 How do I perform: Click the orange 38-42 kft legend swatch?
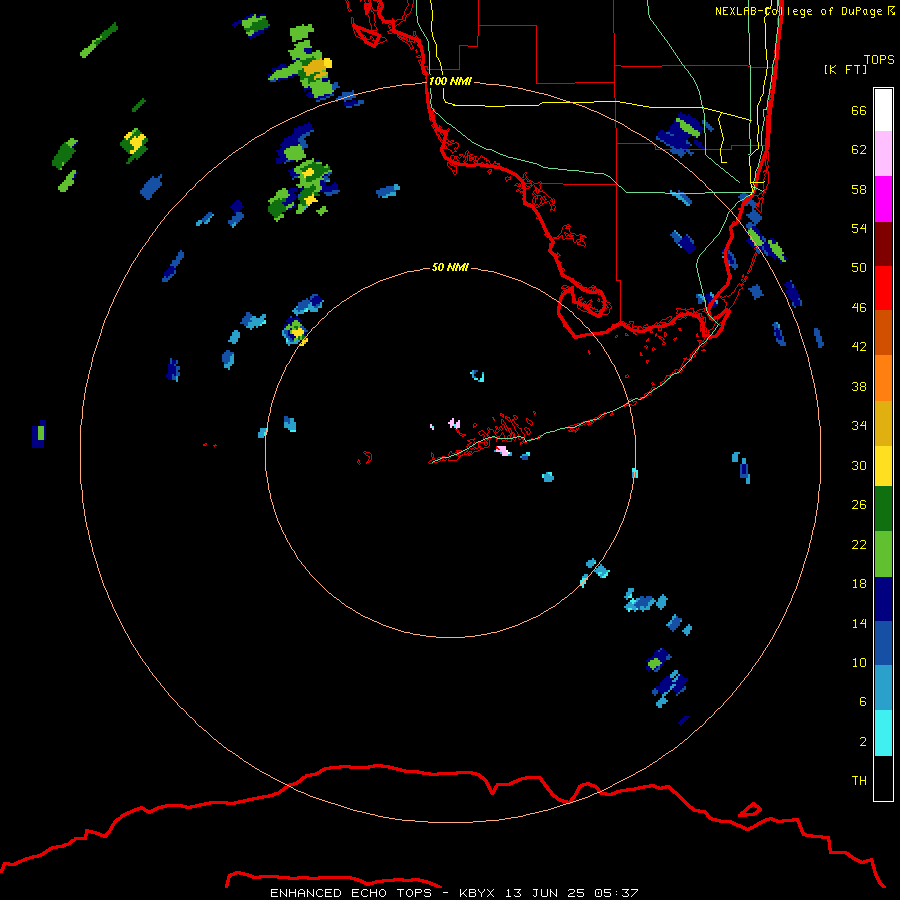pyautogui.click(x=883, y=378)
